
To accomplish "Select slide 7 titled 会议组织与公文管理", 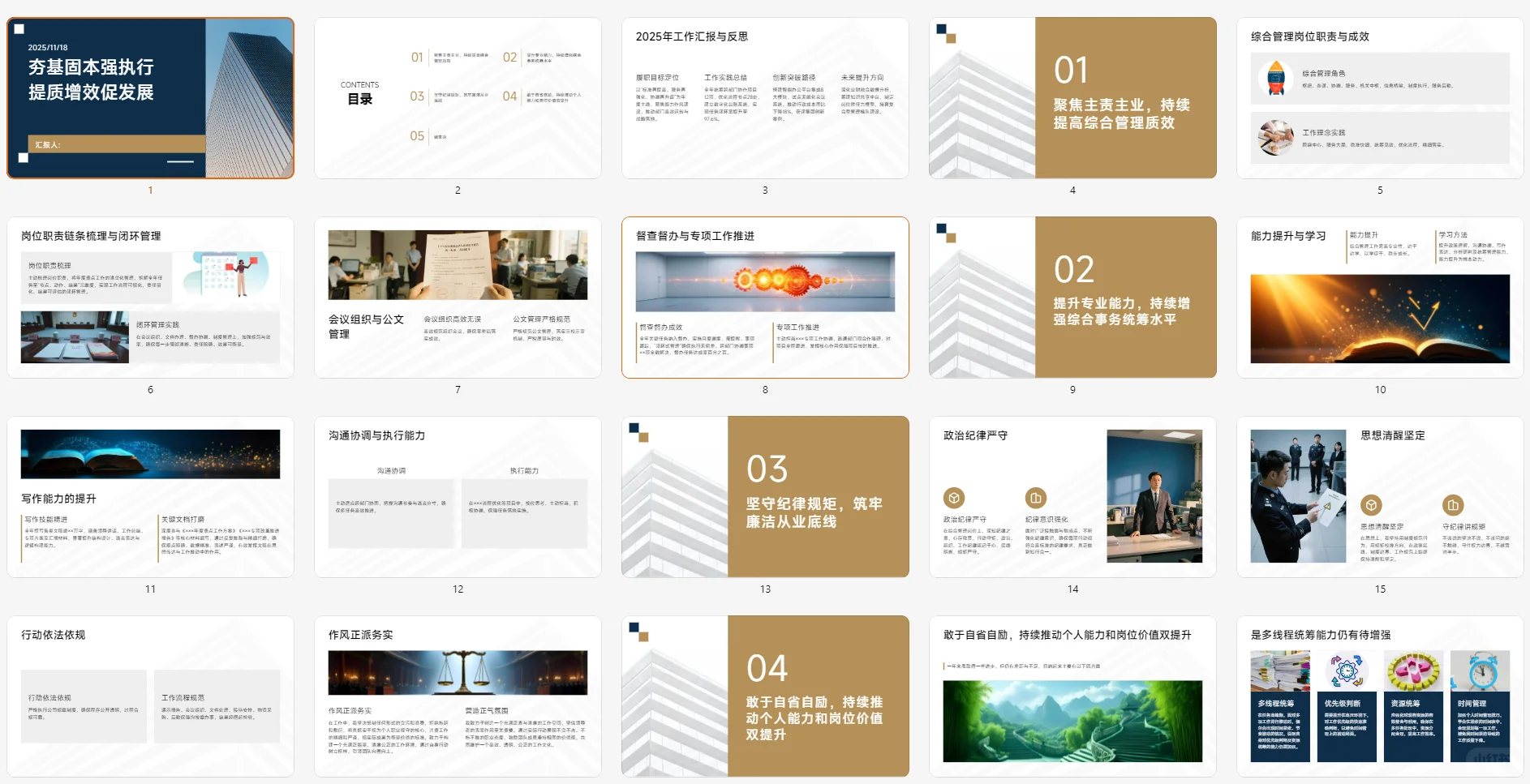I will (458, 298).
